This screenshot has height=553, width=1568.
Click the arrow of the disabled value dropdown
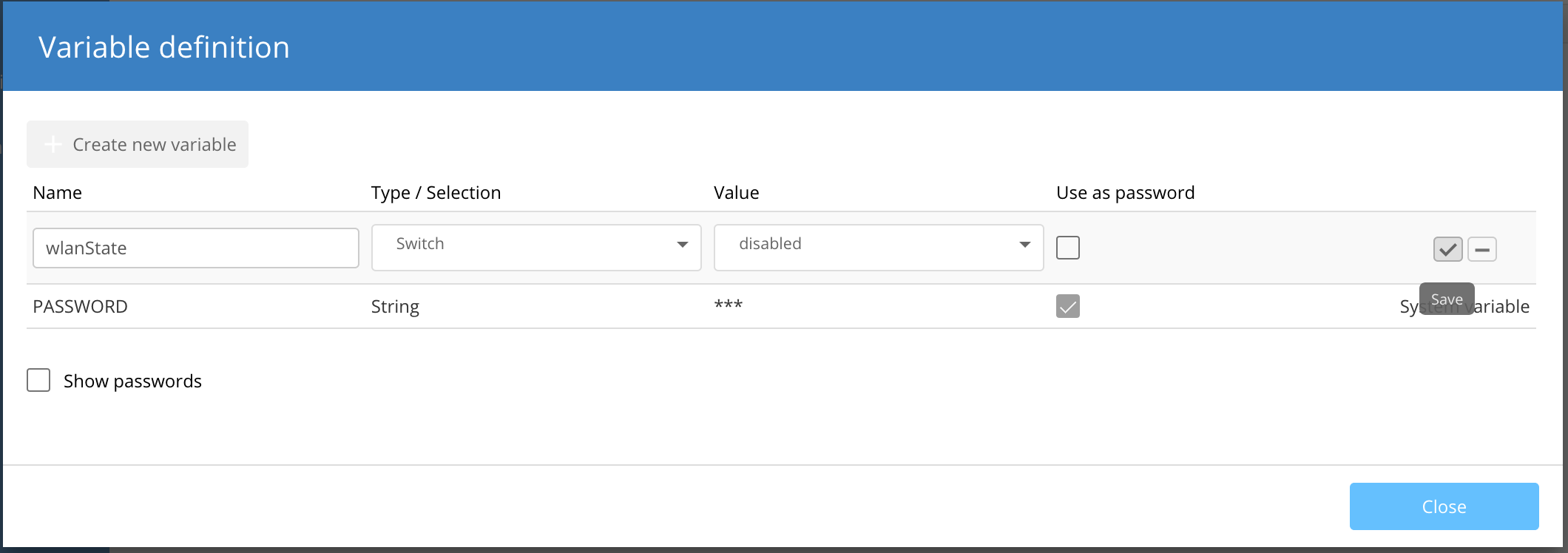[x=1024, y=245]
